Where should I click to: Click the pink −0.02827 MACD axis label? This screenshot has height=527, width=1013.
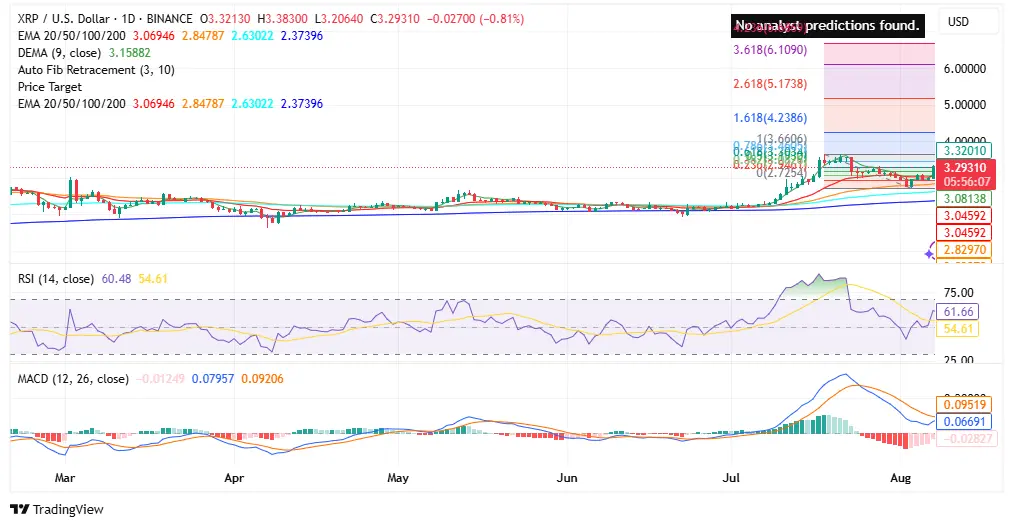967,439
